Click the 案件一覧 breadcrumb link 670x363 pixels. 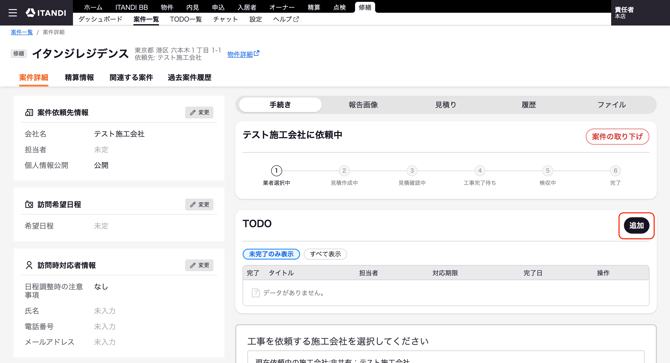click(22, 32)
